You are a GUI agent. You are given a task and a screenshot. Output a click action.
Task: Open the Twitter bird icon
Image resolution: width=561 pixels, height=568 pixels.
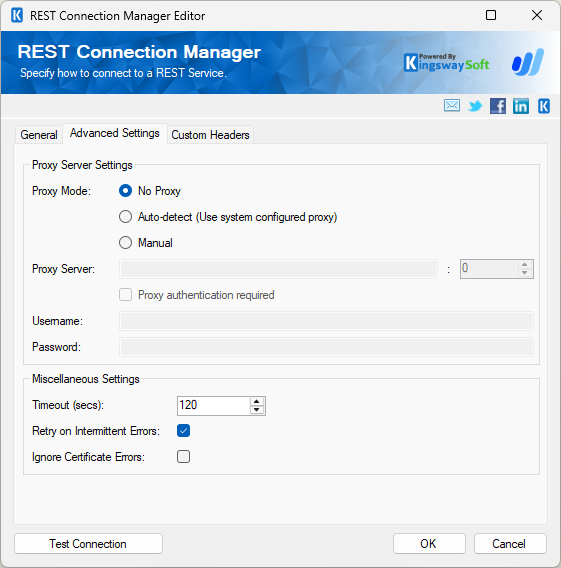pos(475,106)
